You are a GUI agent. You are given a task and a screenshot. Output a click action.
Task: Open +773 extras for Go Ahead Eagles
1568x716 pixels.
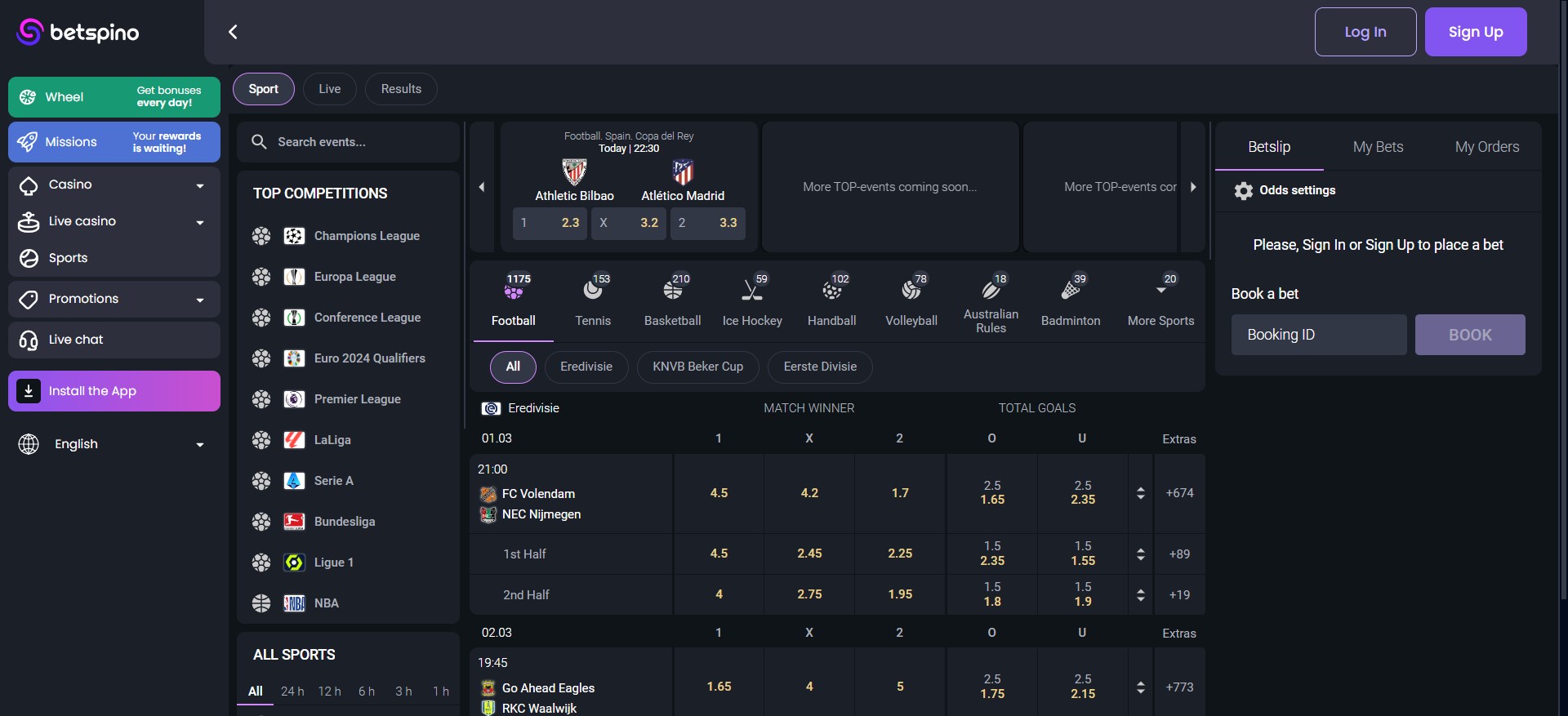pyautogui.click(x=1179, y=687)
